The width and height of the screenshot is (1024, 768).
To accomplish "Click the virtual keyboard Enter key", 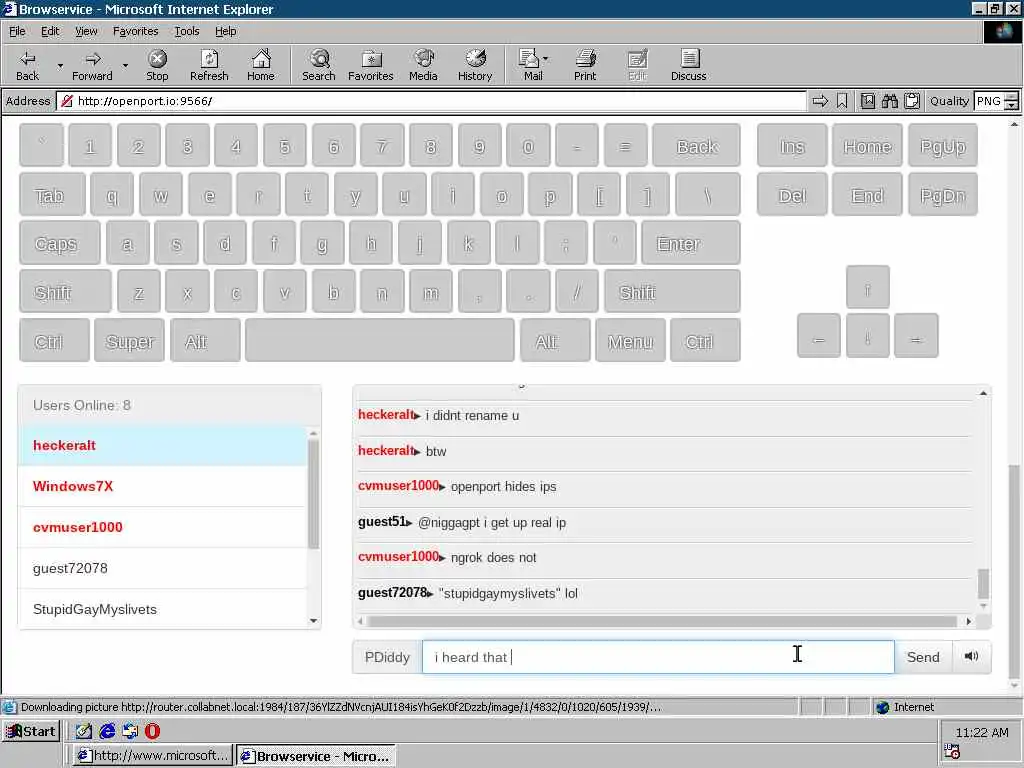I will (x=691, y=243).
